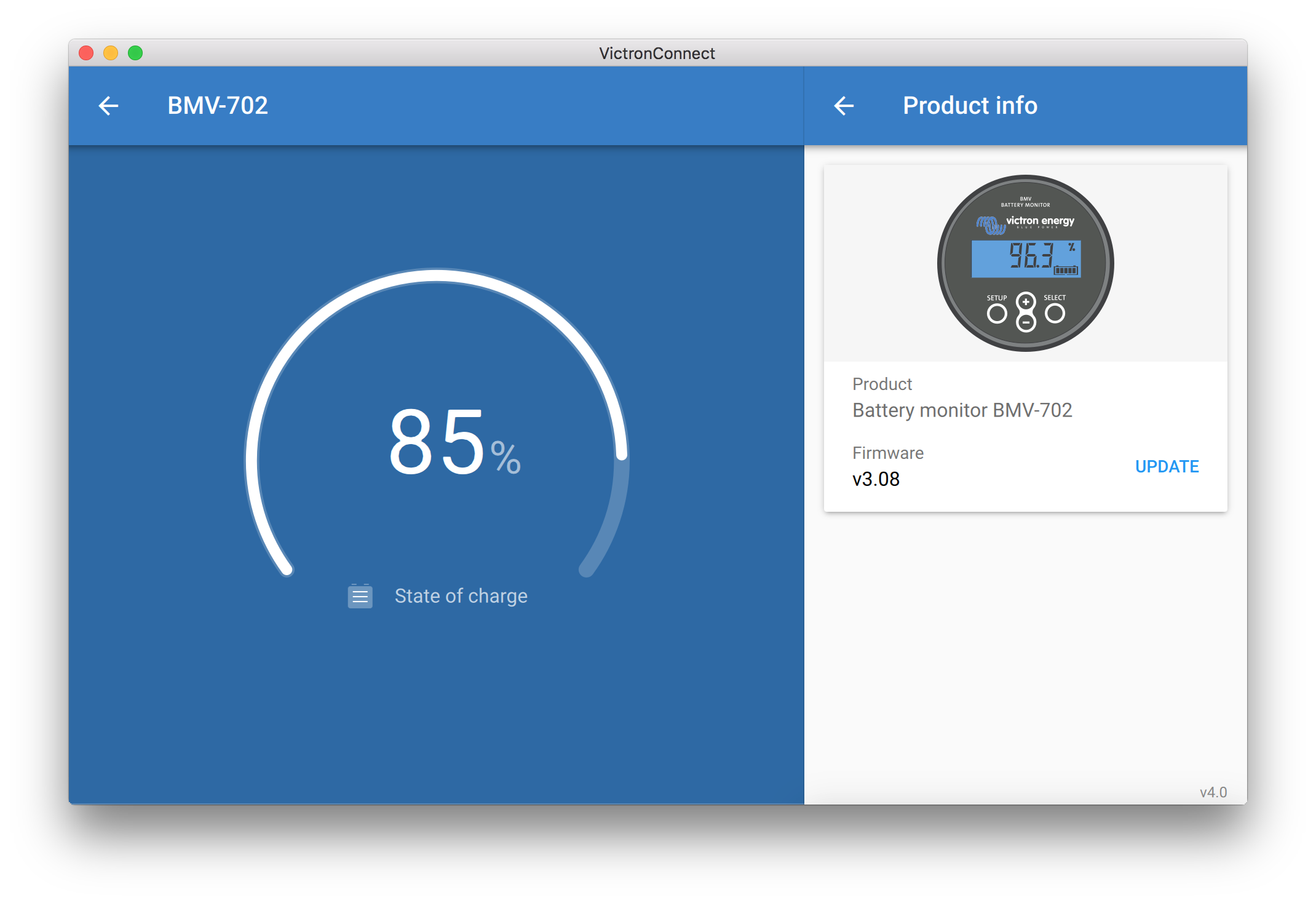Click the v4.0 app version label
Screen dimensions: 1316x903
coord(1213,792)
